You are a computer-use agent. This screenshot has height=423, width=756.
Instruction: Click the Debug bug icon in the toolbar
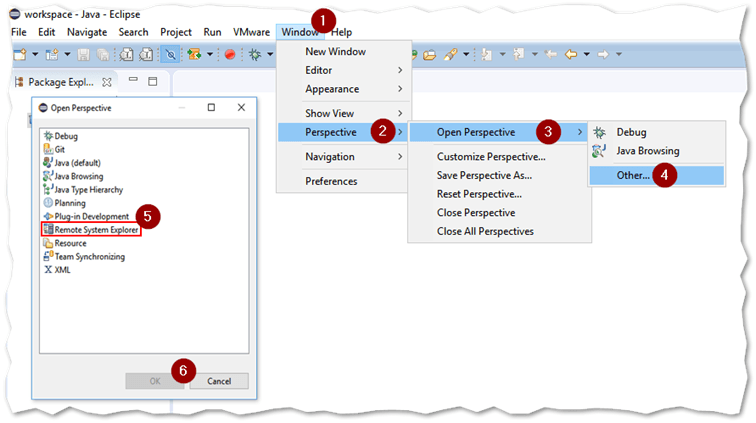click(255, 55)
